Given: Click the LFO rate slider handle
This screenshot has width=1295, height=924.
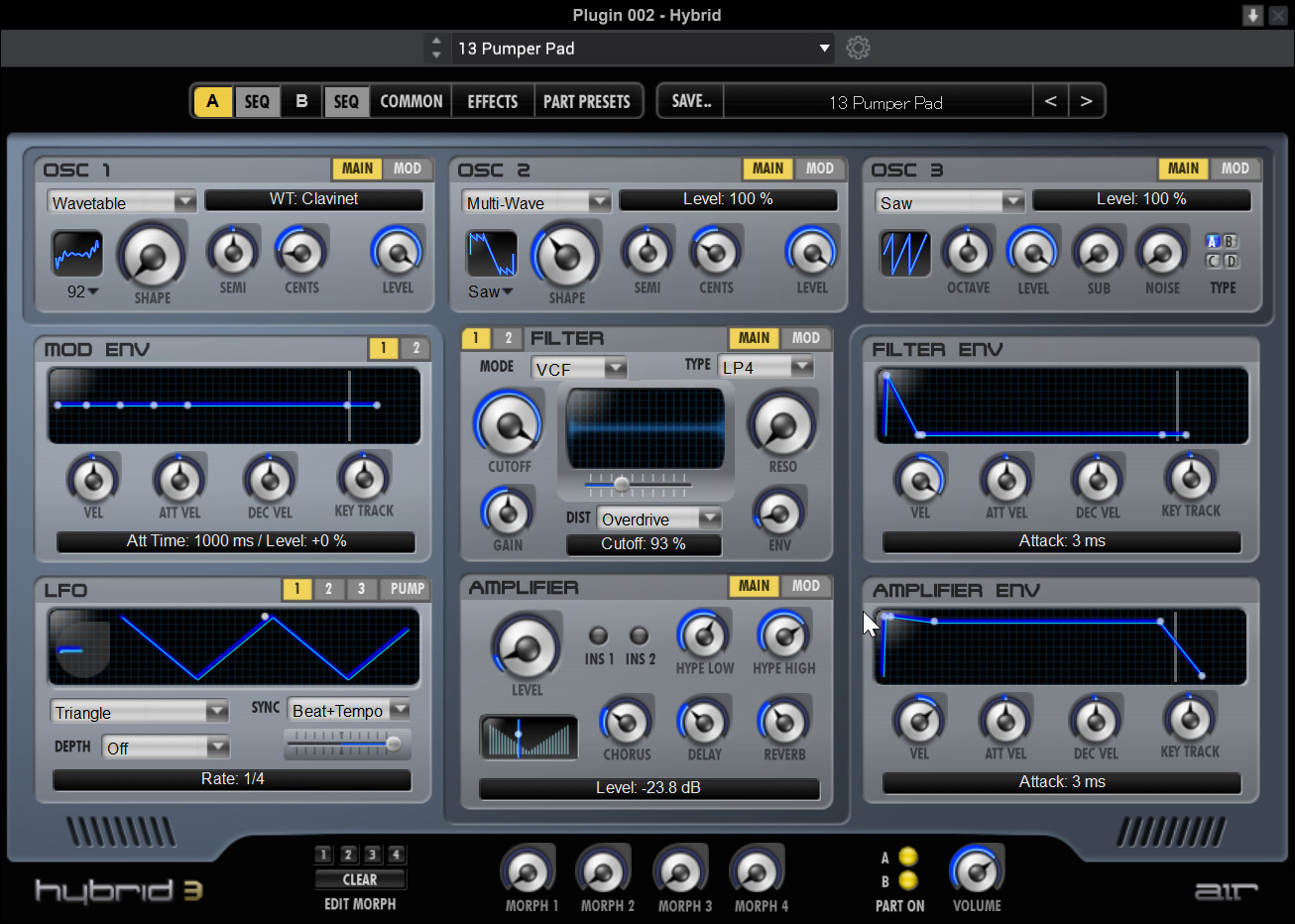Looking at the screenshot, I should click(x=394, y=744).
